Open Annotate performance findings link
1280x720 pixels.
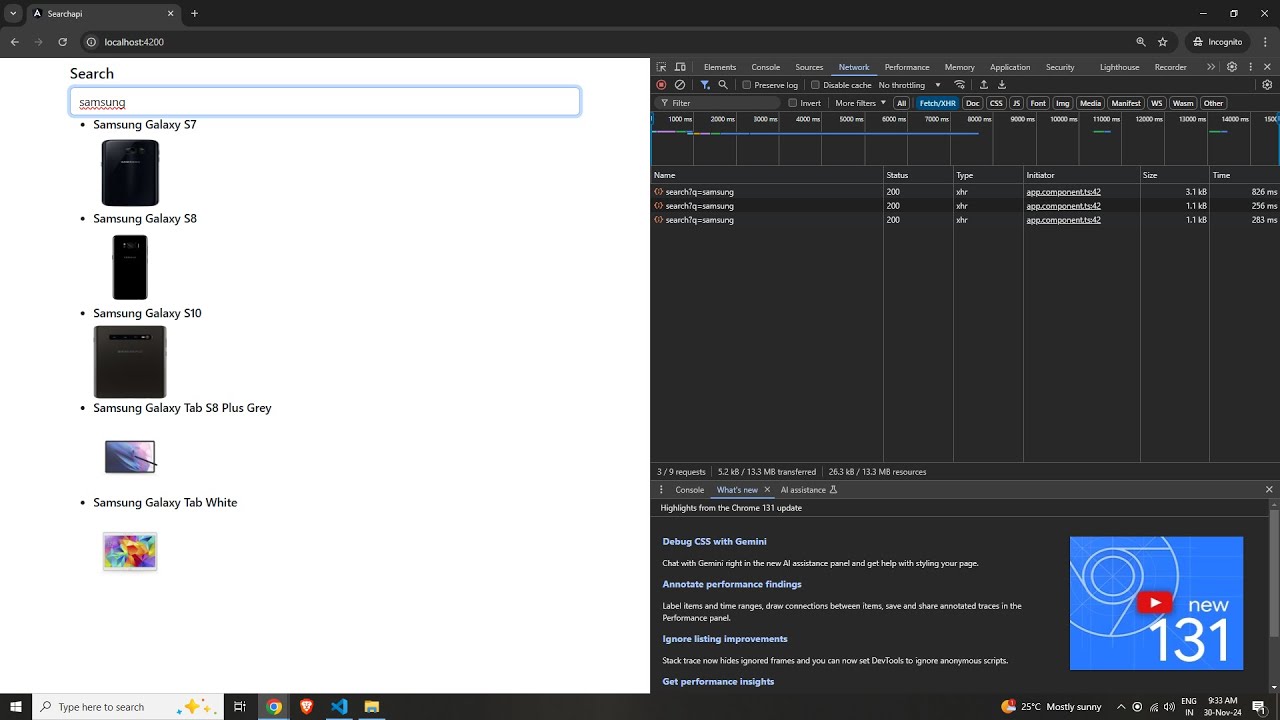tap(732, 584)
